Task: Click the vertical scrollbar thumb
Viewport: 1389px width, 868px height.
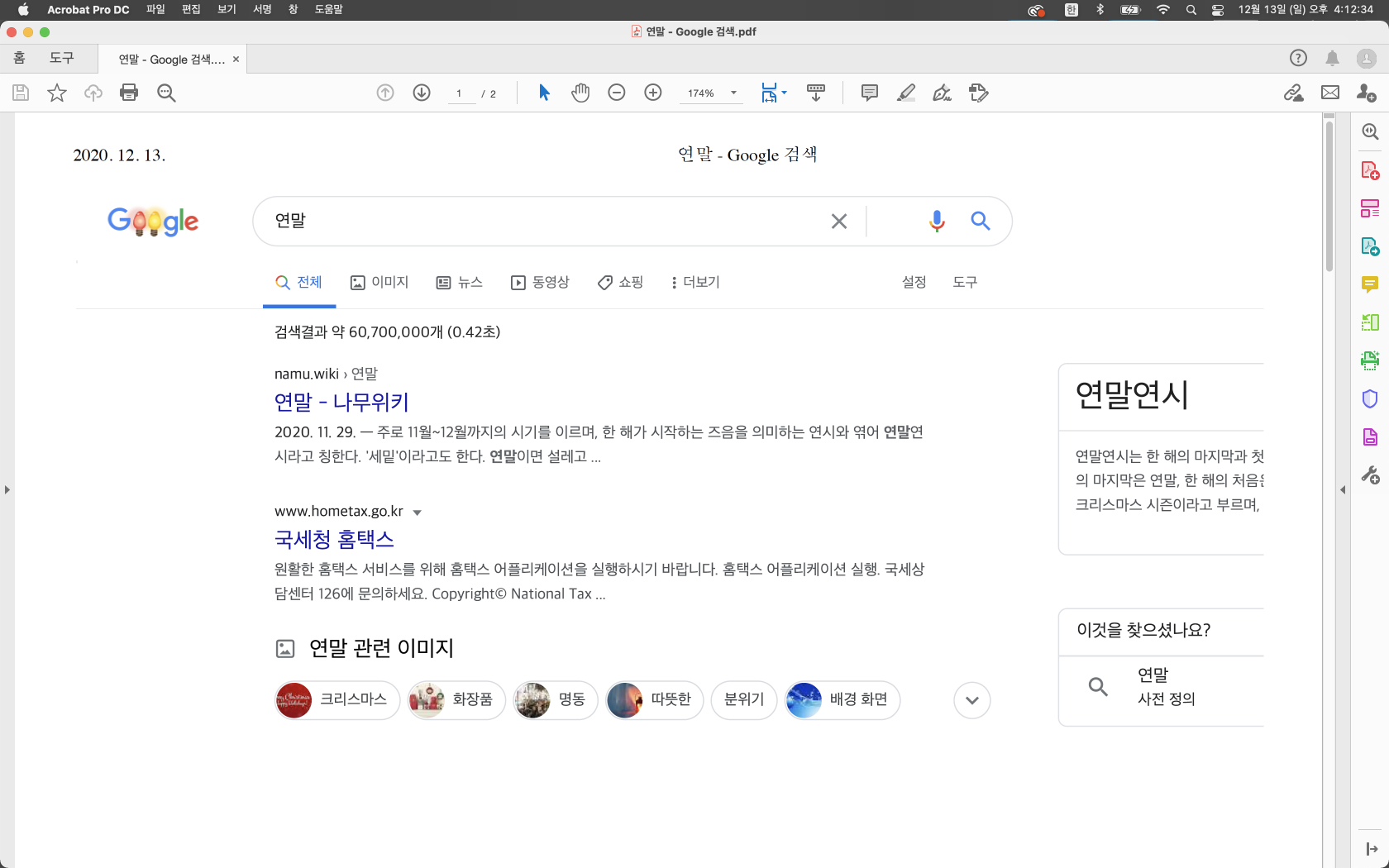Action: [1329, 196]
